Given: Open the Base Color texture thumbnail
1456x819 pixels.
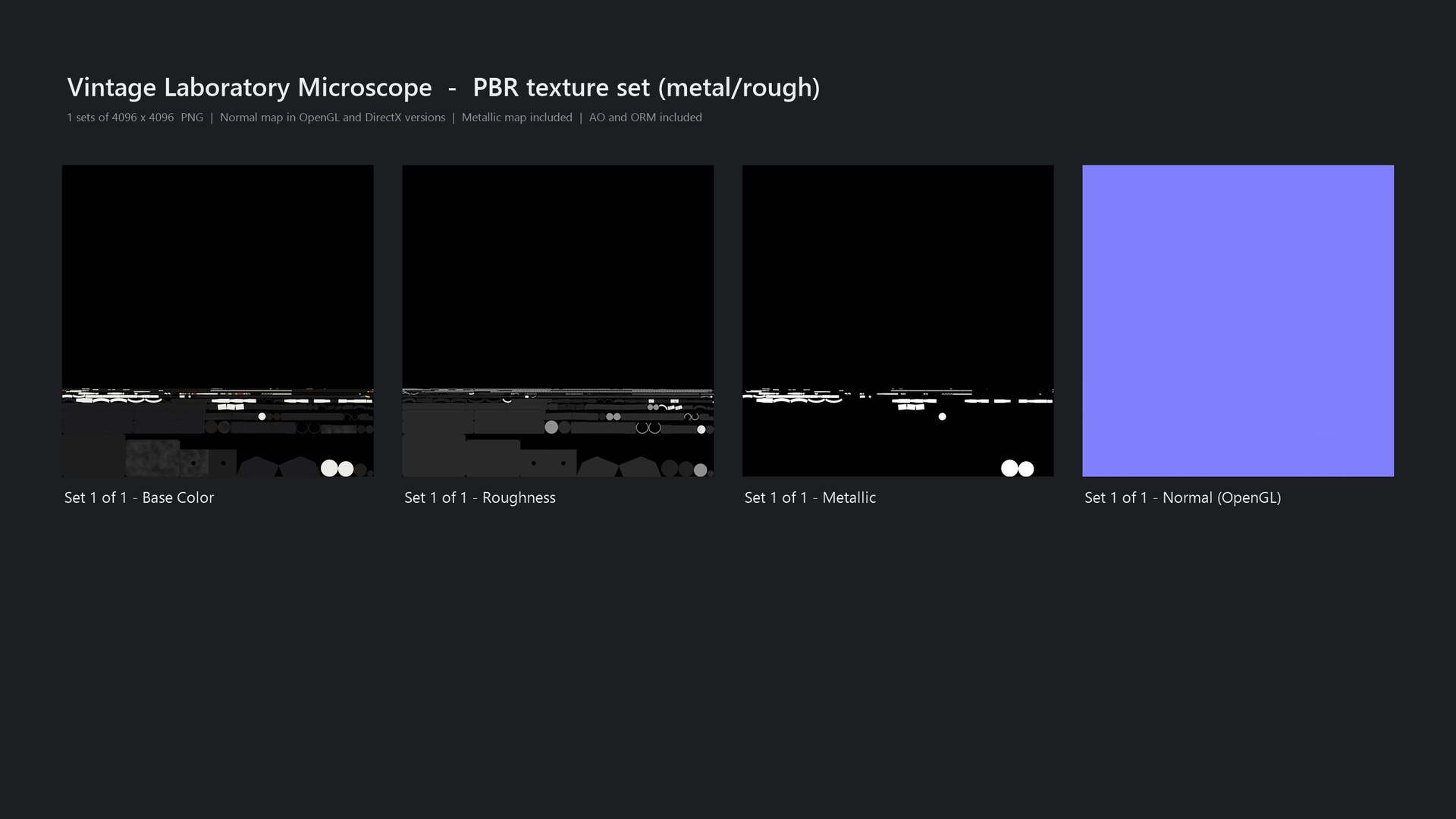Looking at the screenshot, I should [x=218, y=321].
